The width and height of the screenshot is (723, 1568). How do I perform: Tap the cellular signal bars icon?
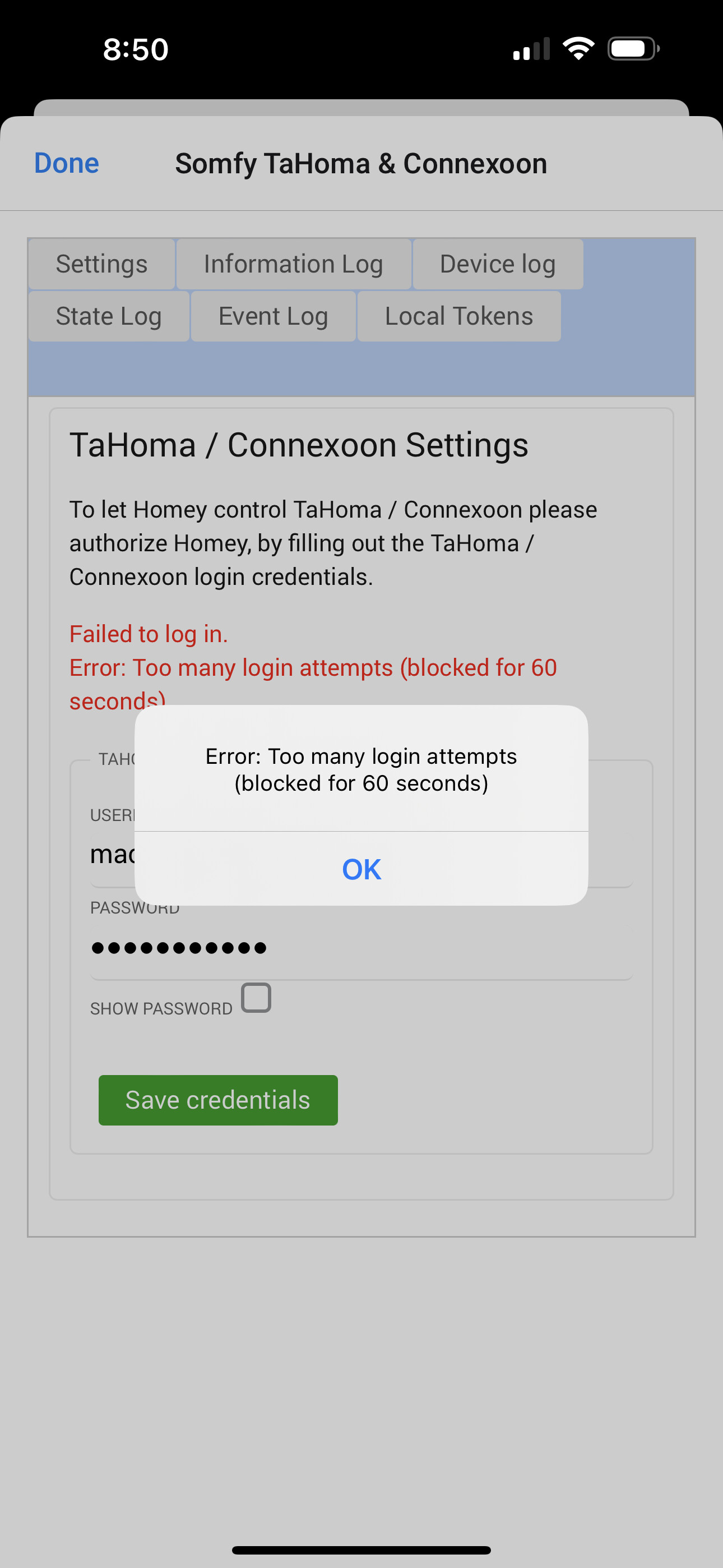pyautogui.click(x=531, y=49)
